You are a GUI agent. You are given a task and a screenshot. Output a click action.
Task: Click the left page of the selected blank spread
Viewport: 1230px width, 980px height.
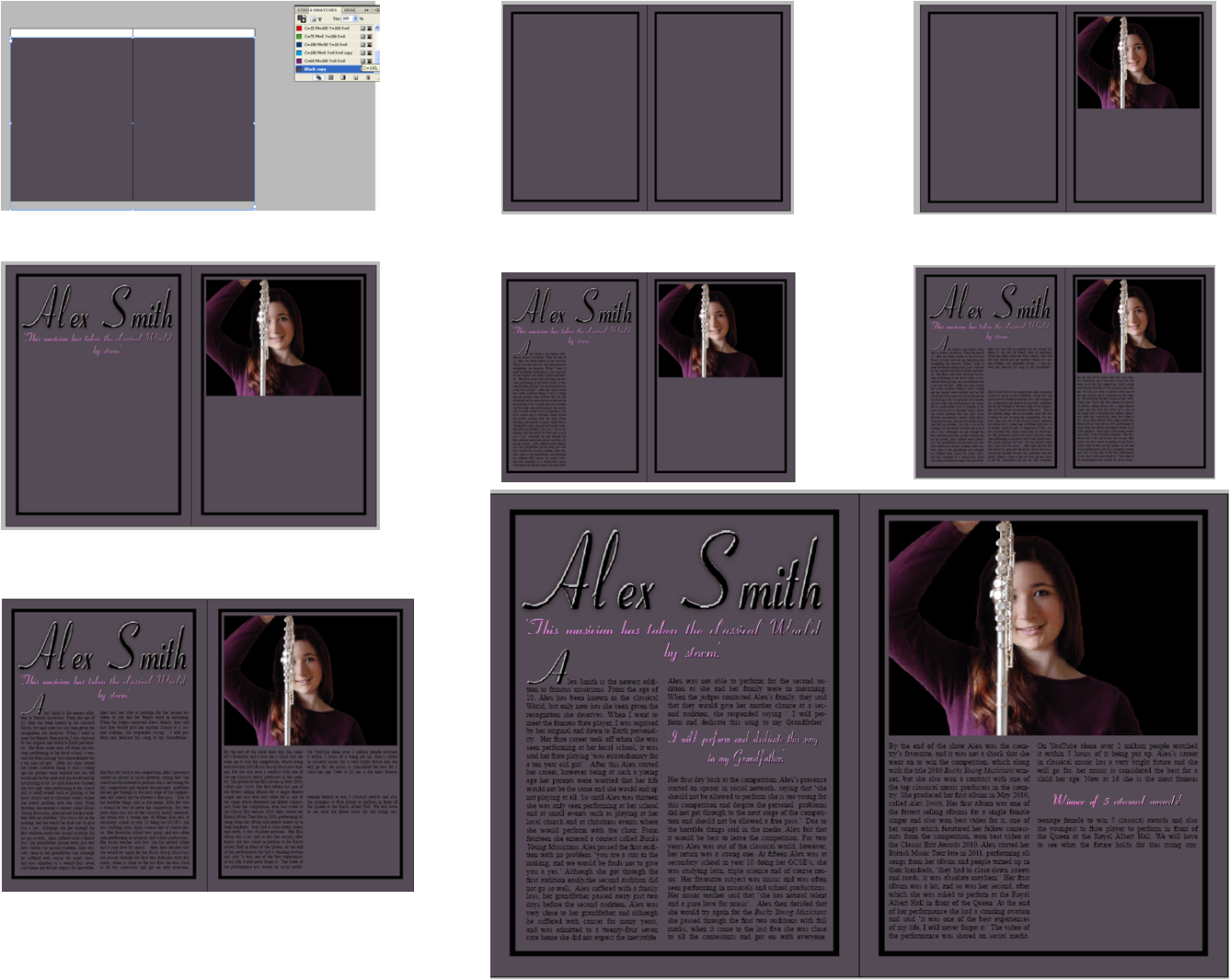coord(71,120)
